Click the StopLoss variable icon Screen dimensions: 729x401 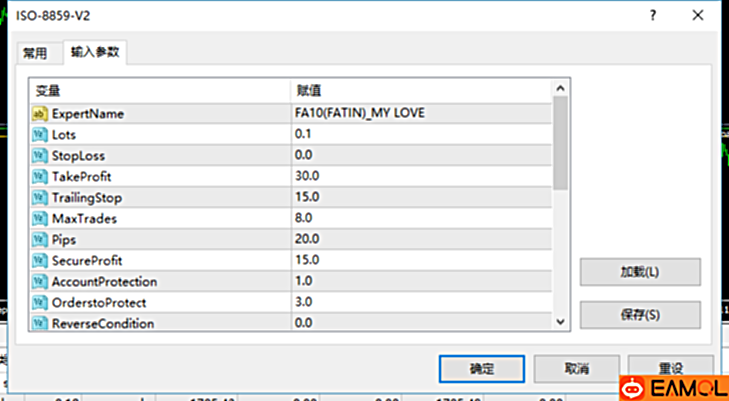(40, 155)
